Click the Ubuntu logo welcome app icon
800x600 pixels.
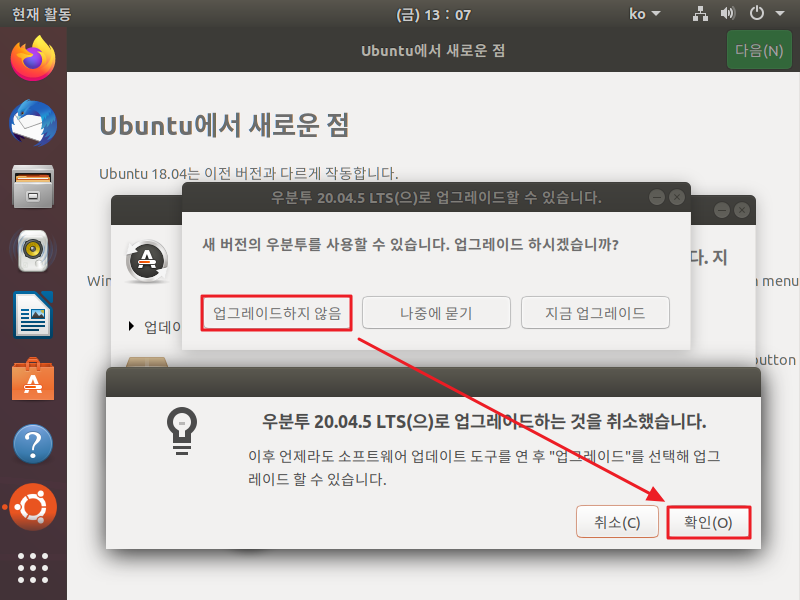click(33, 507)
